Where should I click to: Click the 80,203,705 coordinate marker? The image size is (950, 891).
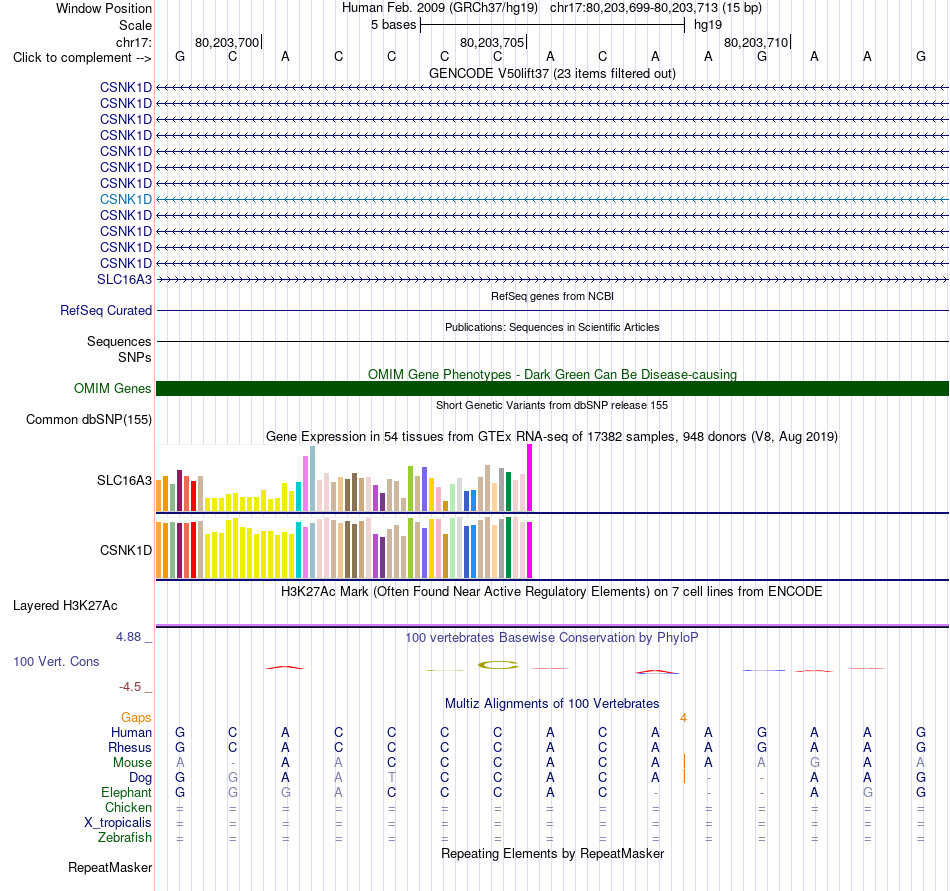(x=492, y=42)
